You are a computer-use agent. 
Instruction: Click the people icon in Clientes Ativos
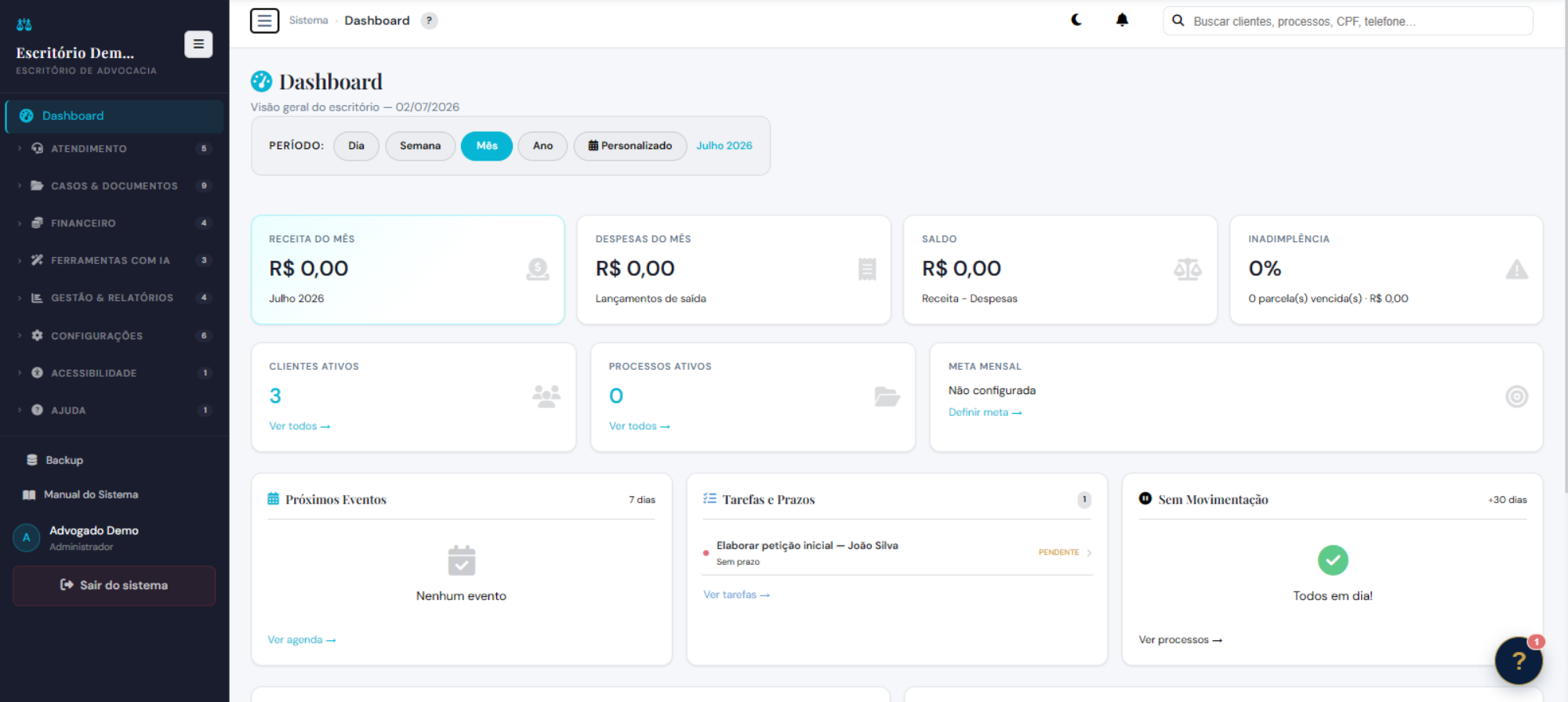pyautogui.click(x=546, y=396)
